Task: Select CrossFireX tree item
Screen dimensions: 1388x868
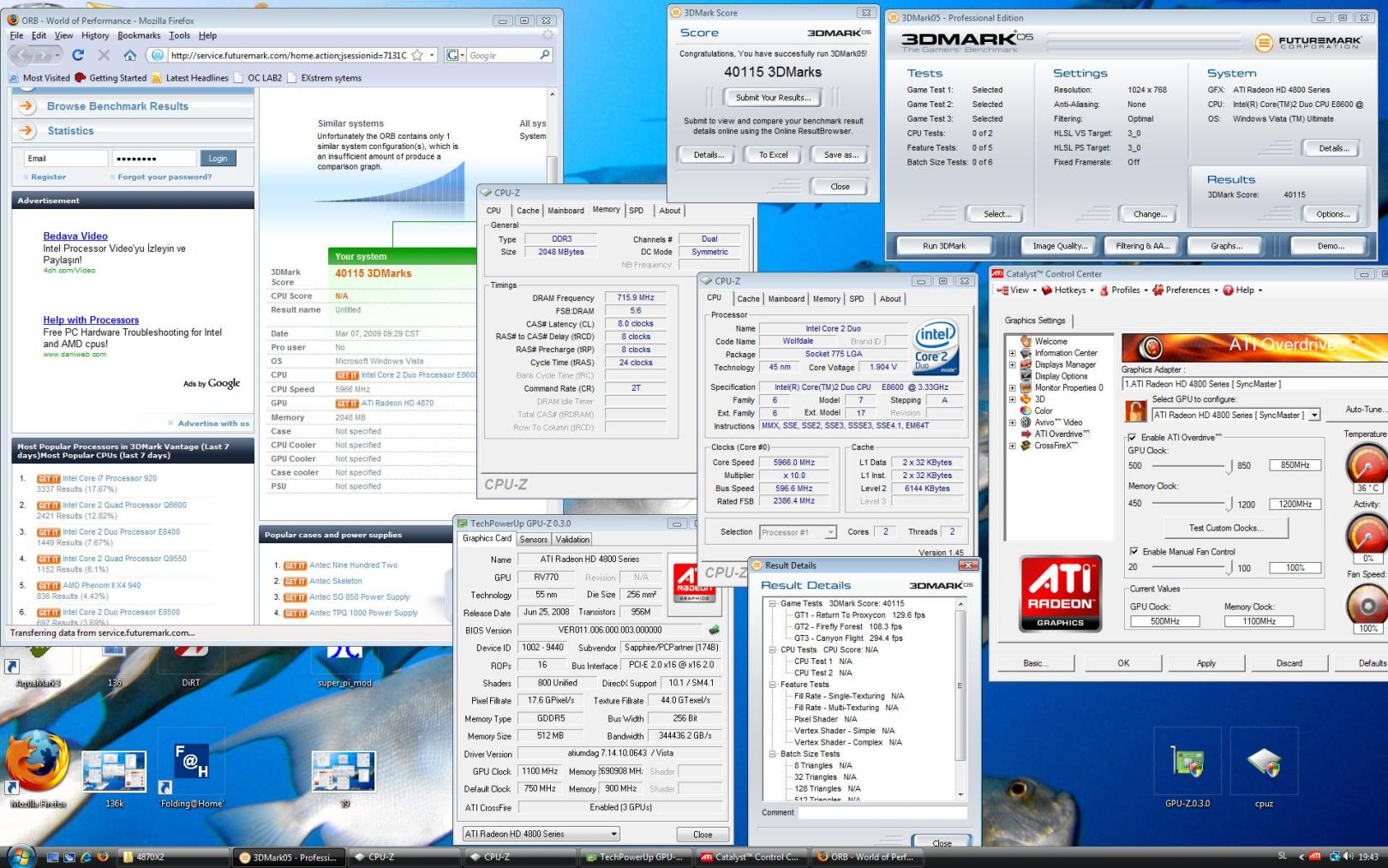Action: click(1055, 446)
